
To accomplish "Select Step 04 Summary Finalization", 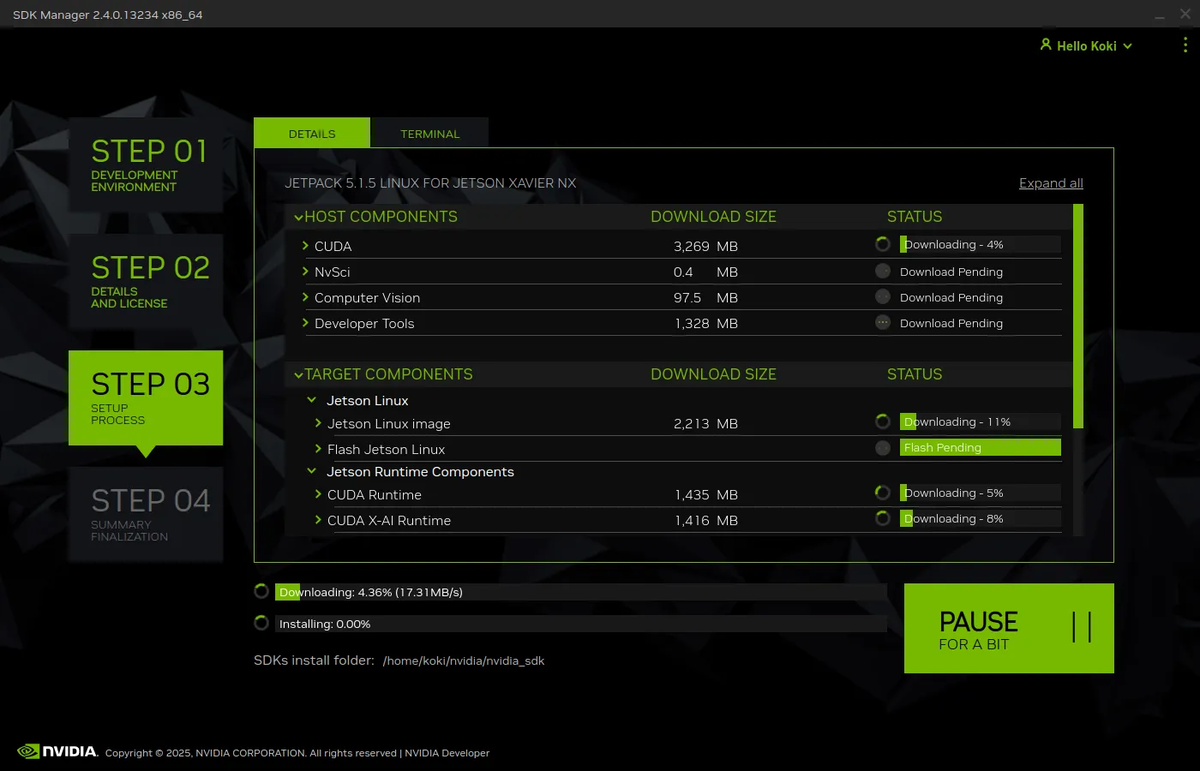I will (x=146, y=514).
